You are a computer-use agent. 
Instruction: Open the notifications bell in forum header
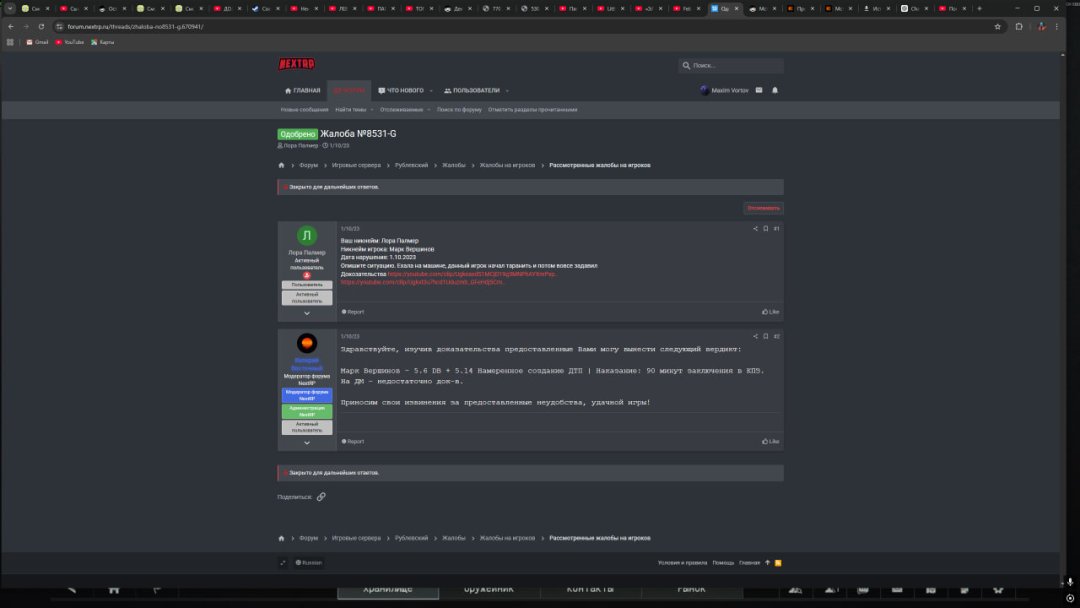pyautogui.click(x=774, y=90)
